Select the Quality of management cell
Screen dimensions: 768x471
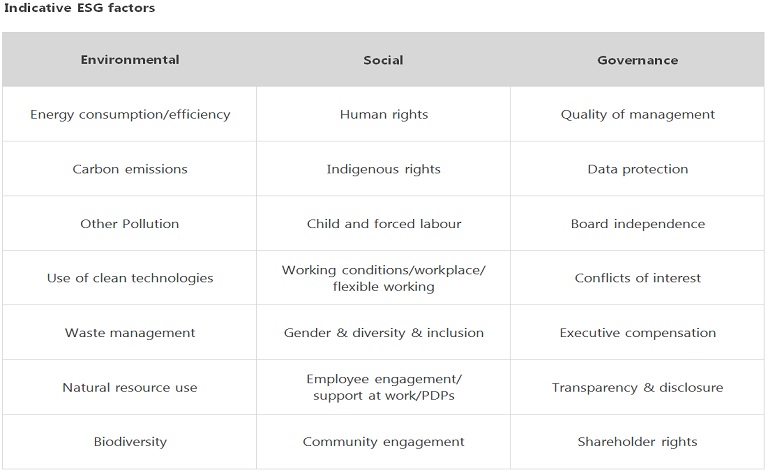(637, 114)
